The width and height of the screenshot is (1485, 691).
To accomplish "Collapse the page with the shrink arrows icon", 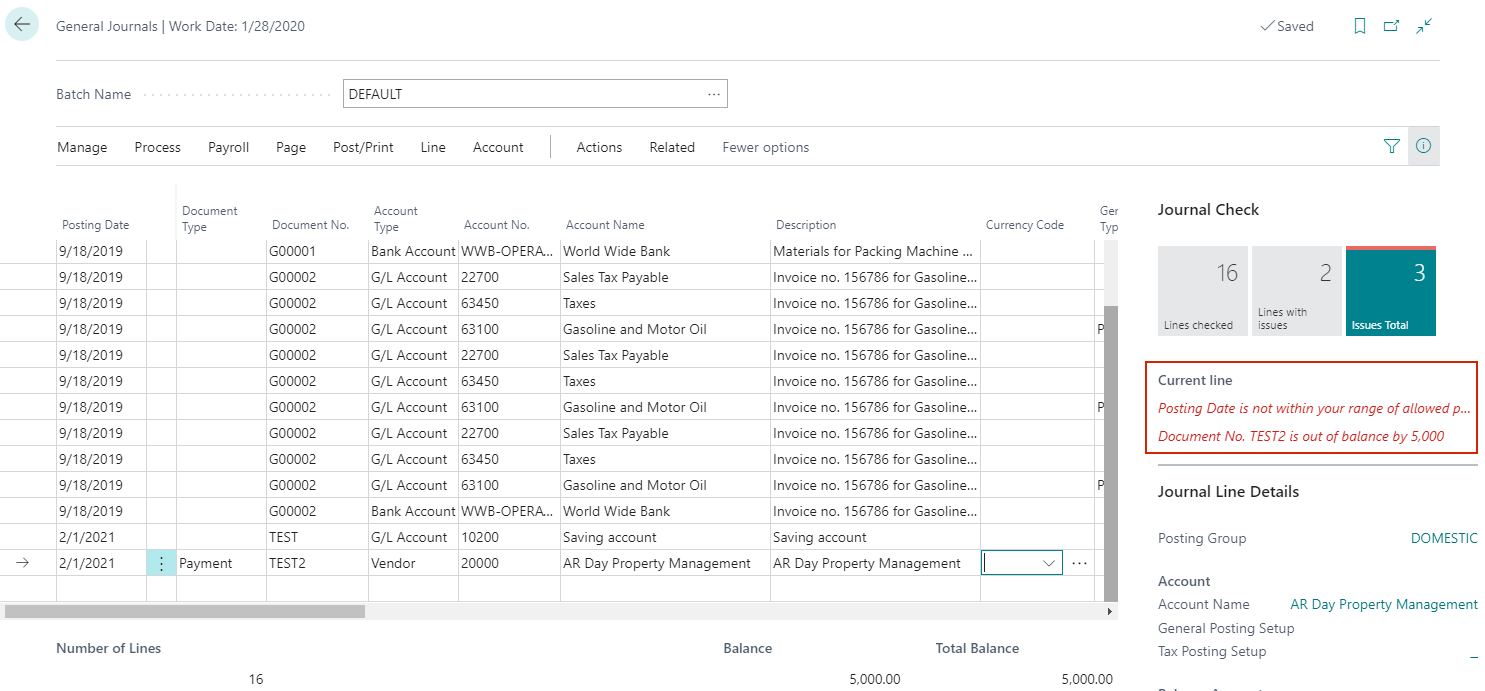I will point(1423,25).
